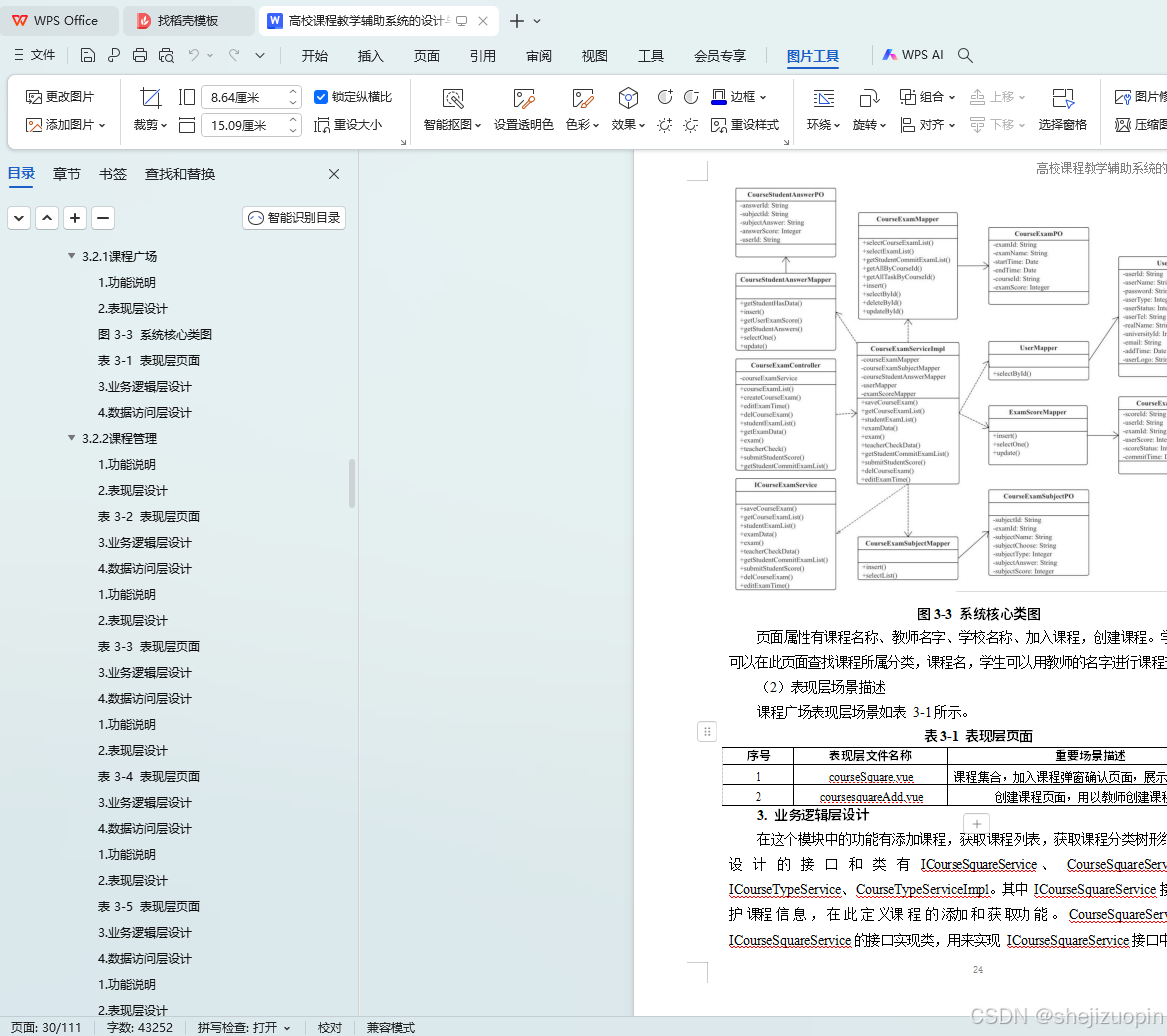Open quick access toolbar customize chevron
This screenshot has width=1167, height=1036.
[260, 55]
